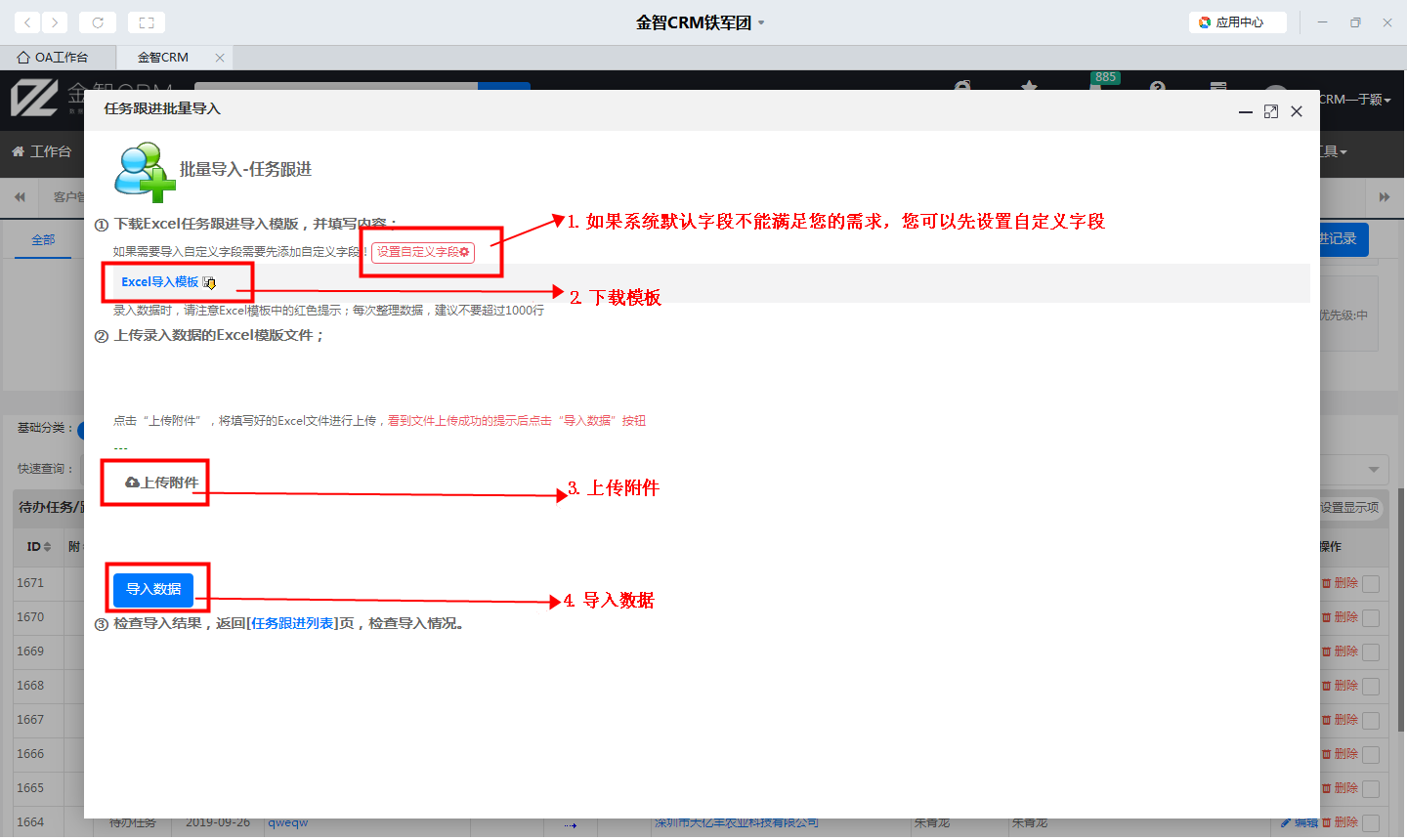Delete row 1671 with 删除 trash icon

(1340, 583)
